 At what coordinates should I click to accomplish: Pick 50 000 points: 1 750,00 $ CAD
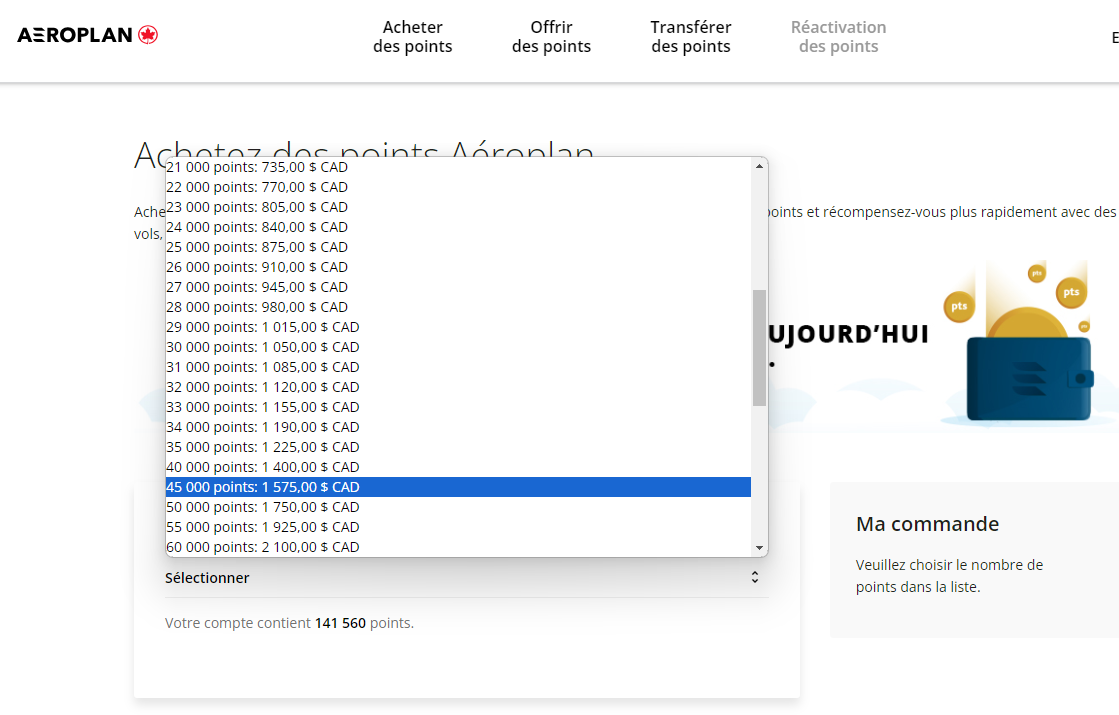point(458,507)
